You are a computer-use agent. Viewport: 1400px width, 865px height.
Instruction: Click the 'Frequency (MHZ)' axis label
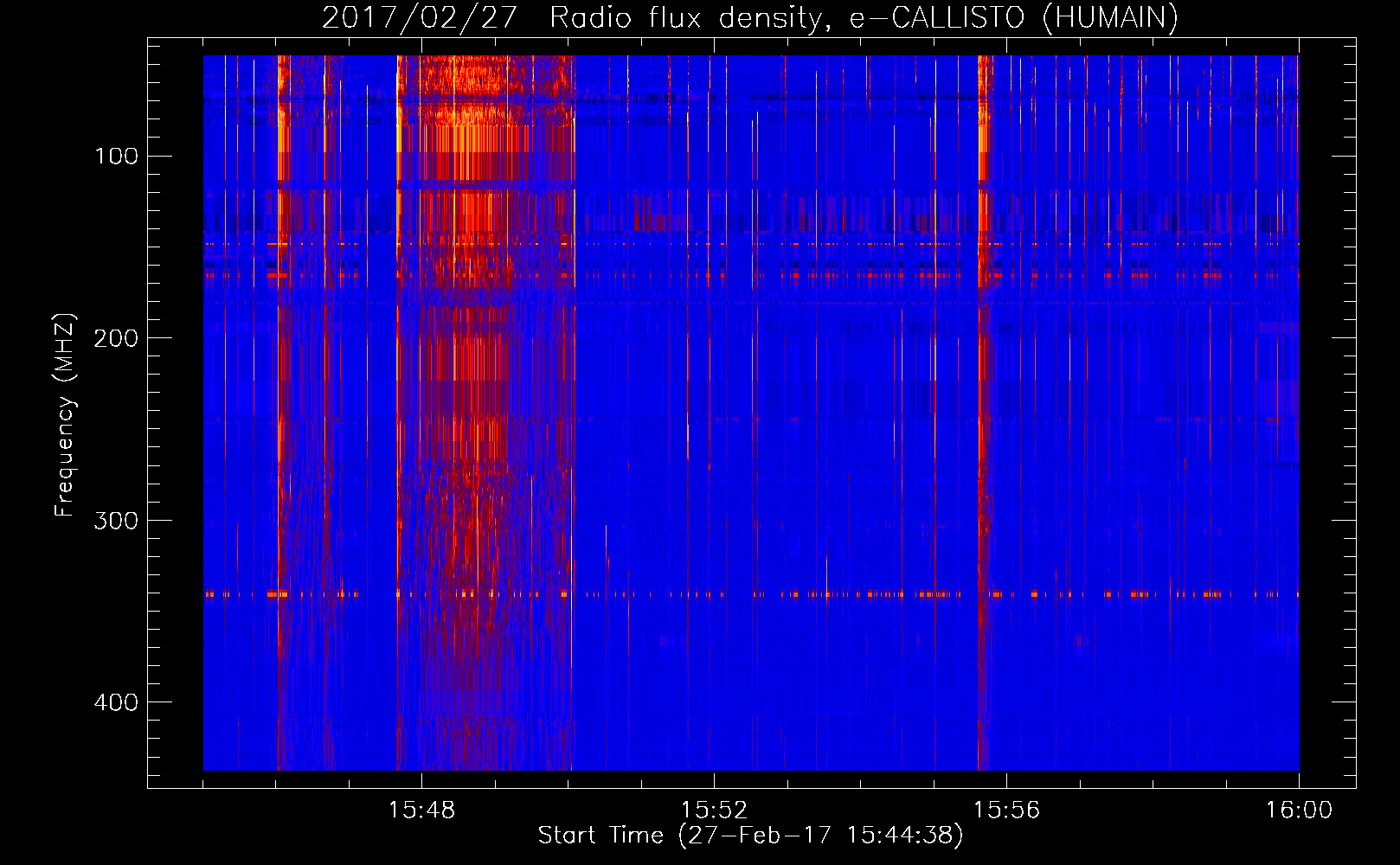click(65, 415)
